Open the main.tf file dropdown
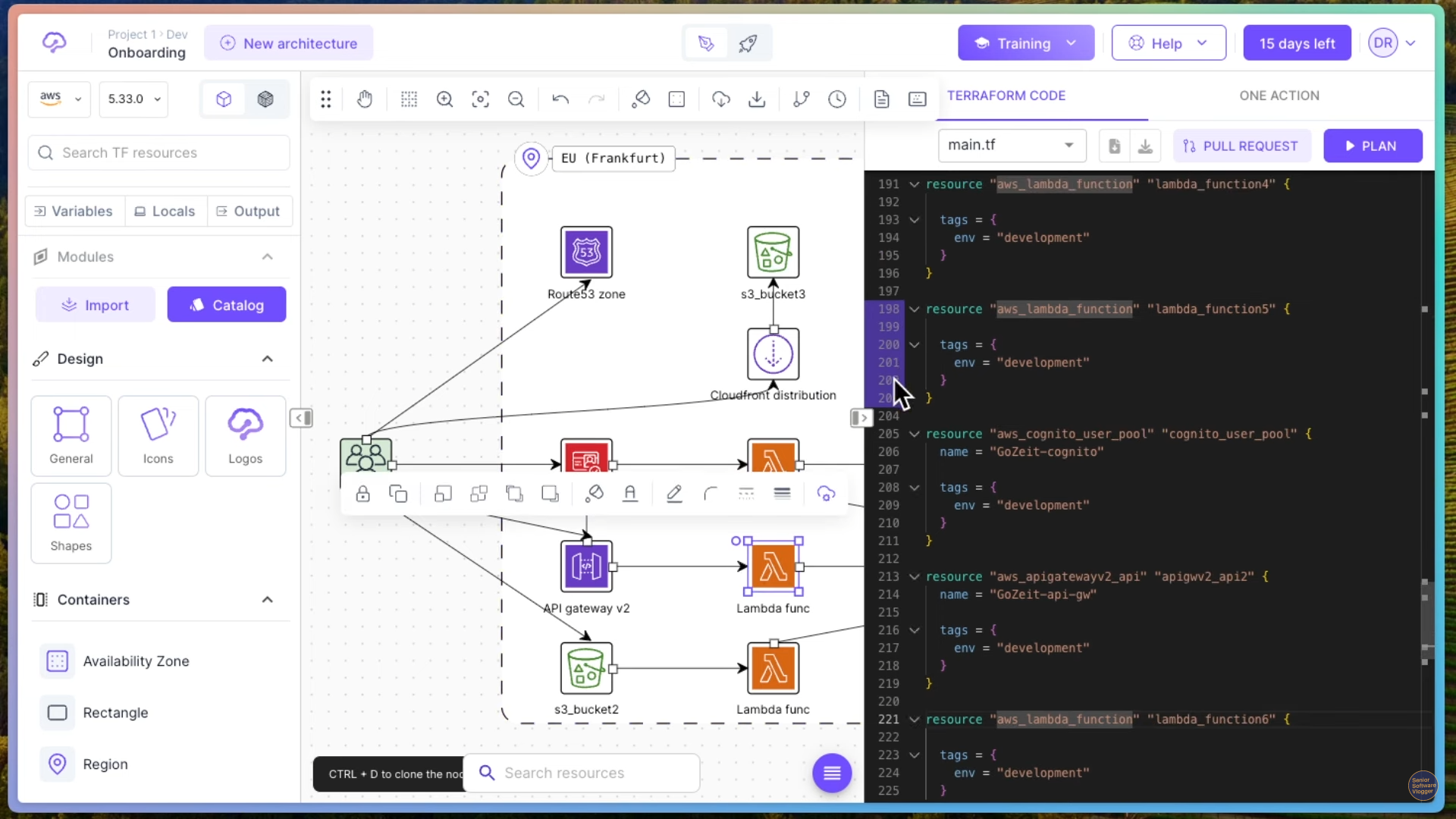 (1012, 145)
